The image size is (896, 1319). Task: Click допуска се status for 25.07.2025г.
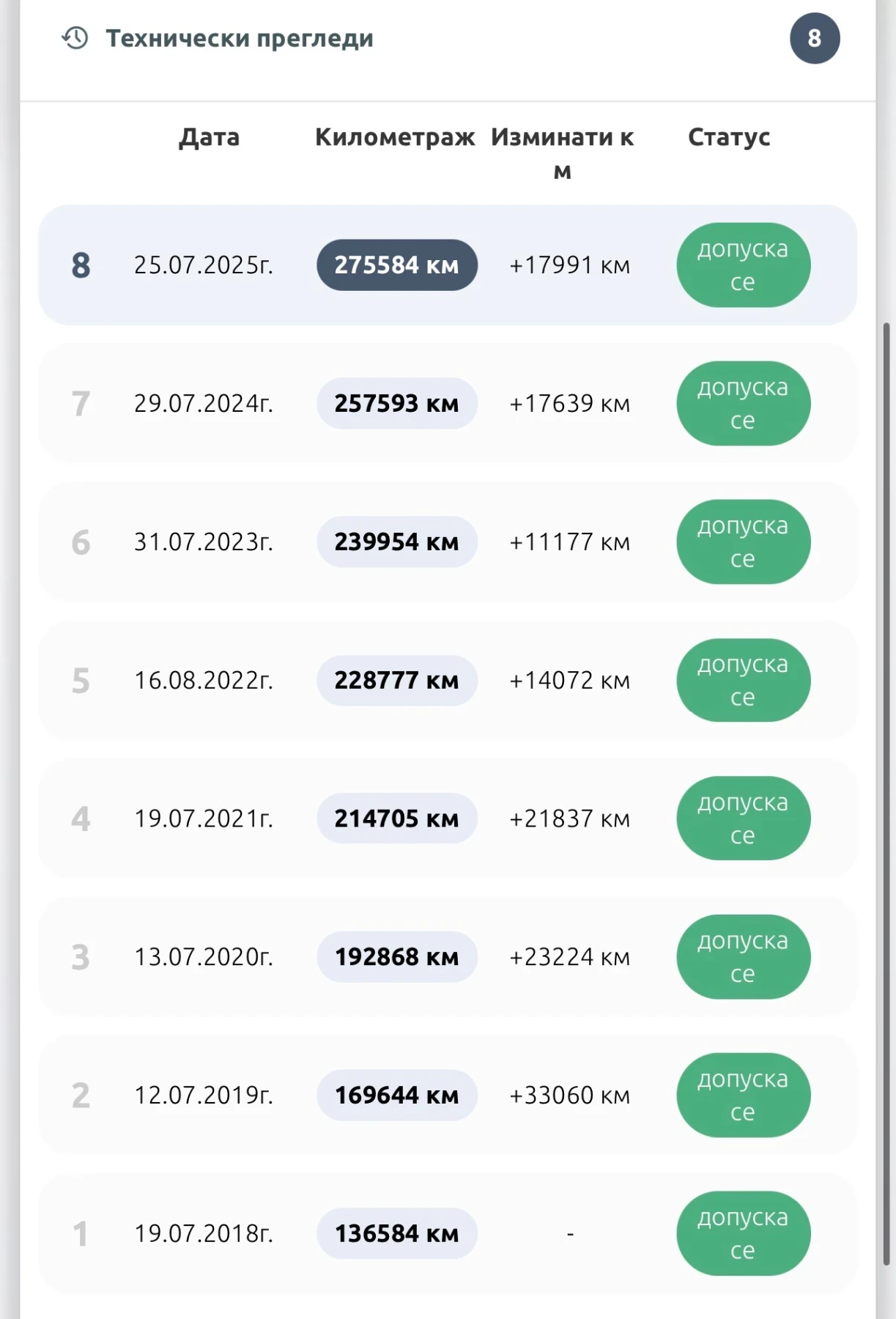tap(743, 265)
